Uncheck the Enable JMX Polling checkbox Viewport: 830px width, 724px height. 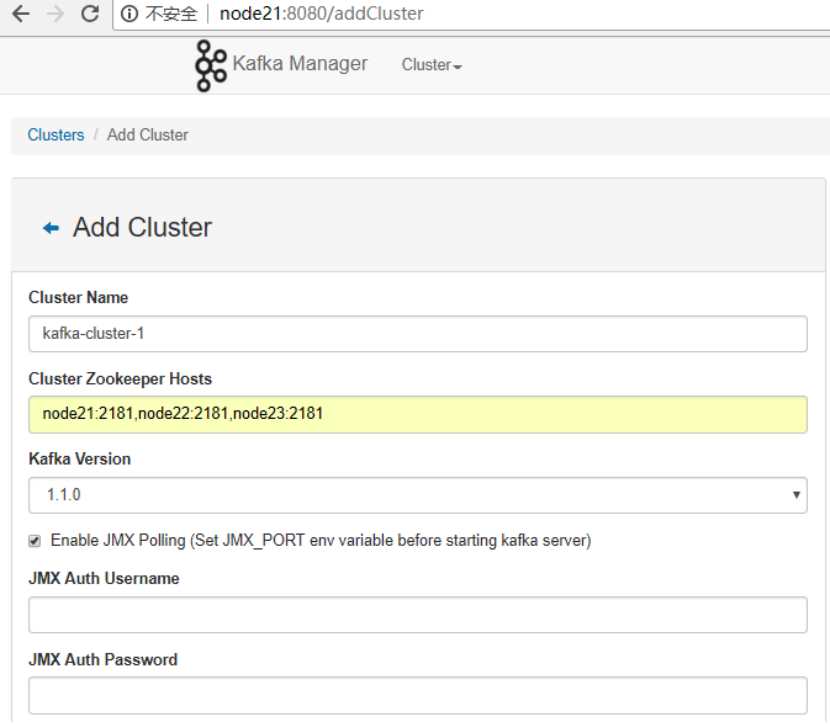point(35,541)
